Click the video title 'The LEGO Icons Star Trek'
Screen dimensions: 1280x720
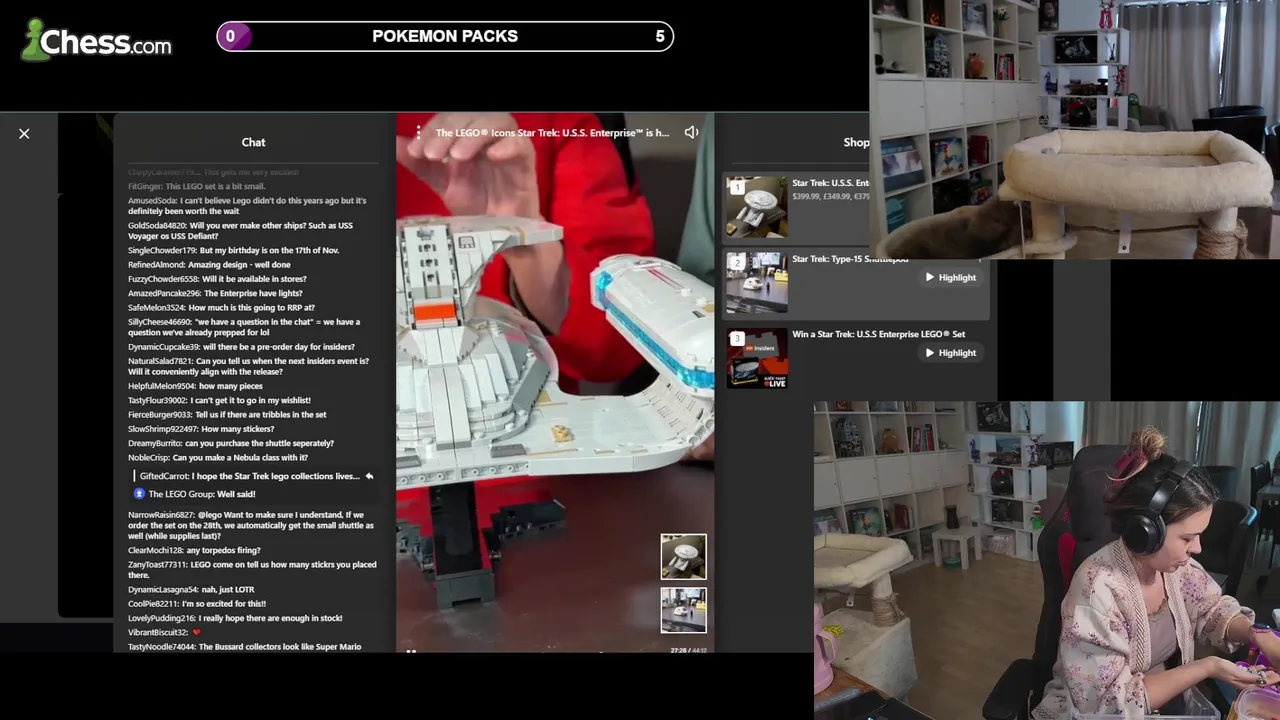coord(552,132)
